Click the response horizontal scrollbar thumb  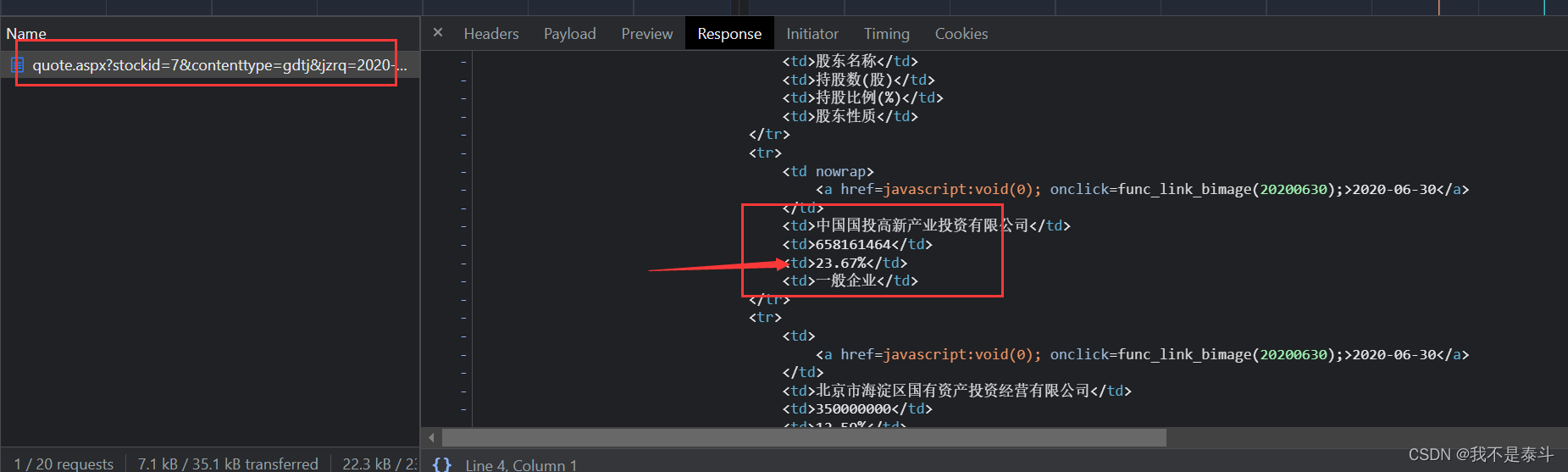[804, 438]
